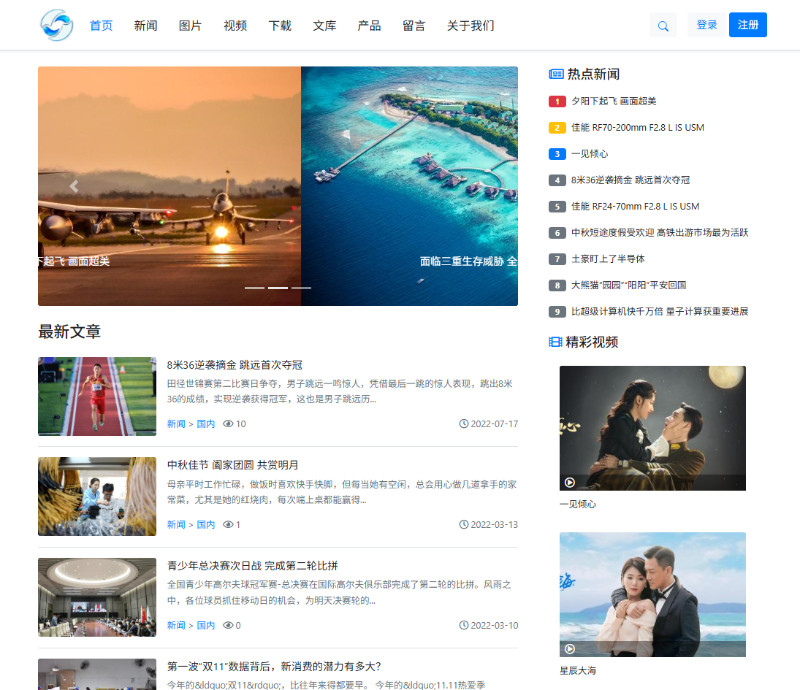The height and width of the screenshot is (690, 800).
Task: Click the 热点新闻 section heading icon
Action: (556, 74)
